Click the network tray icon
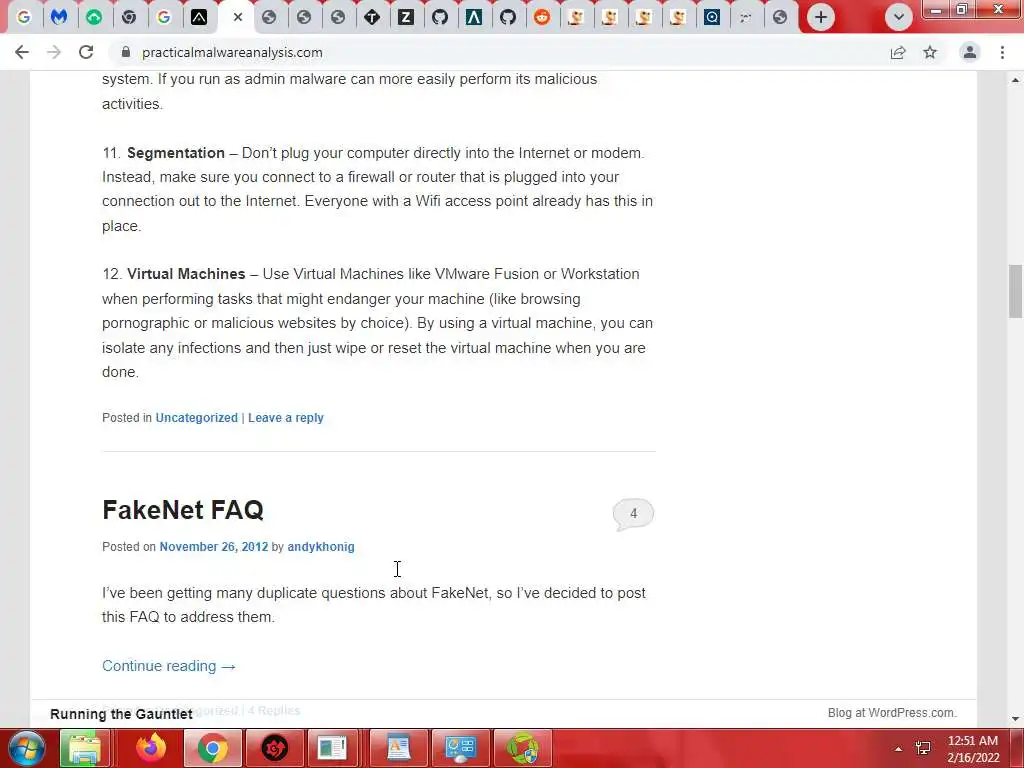 [x=923, y=748]
